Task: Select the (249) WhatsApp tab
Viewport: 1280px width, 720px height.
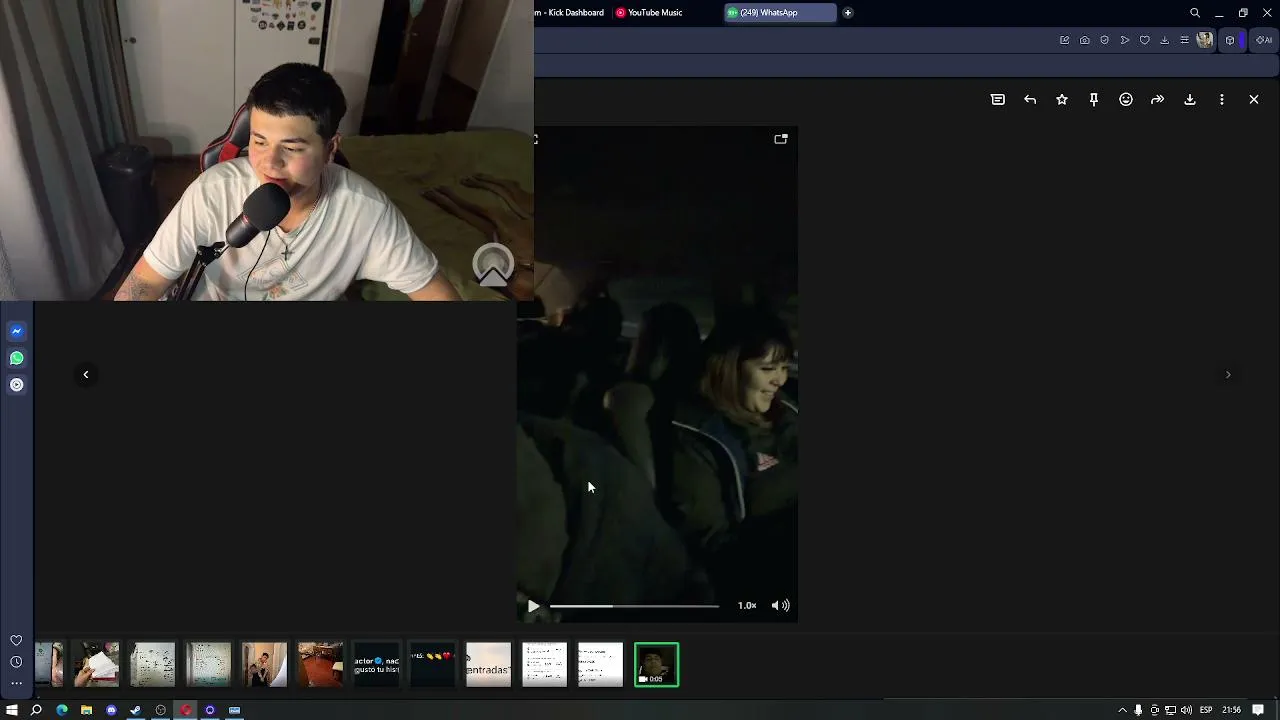Action: pos(780,13)
